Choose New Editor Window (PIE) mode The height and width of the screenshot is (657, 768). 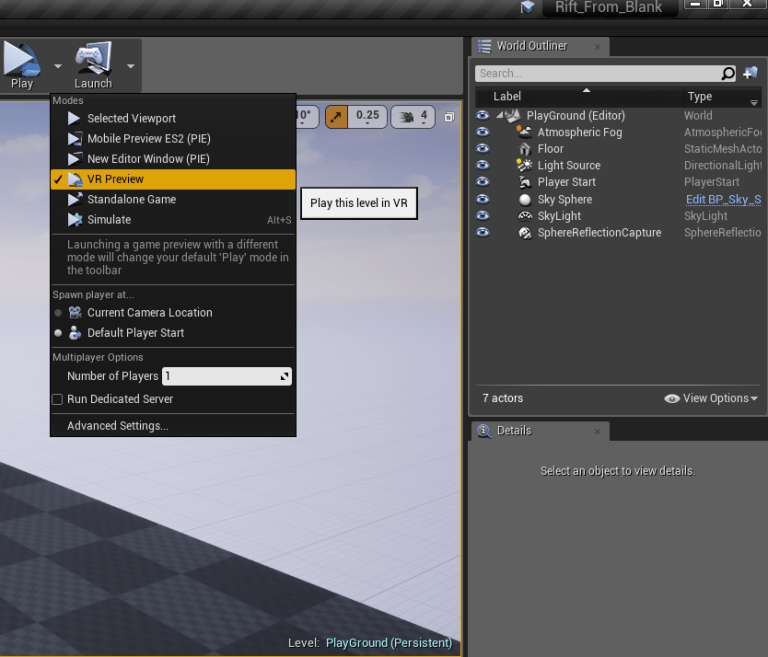click(173, 159)
